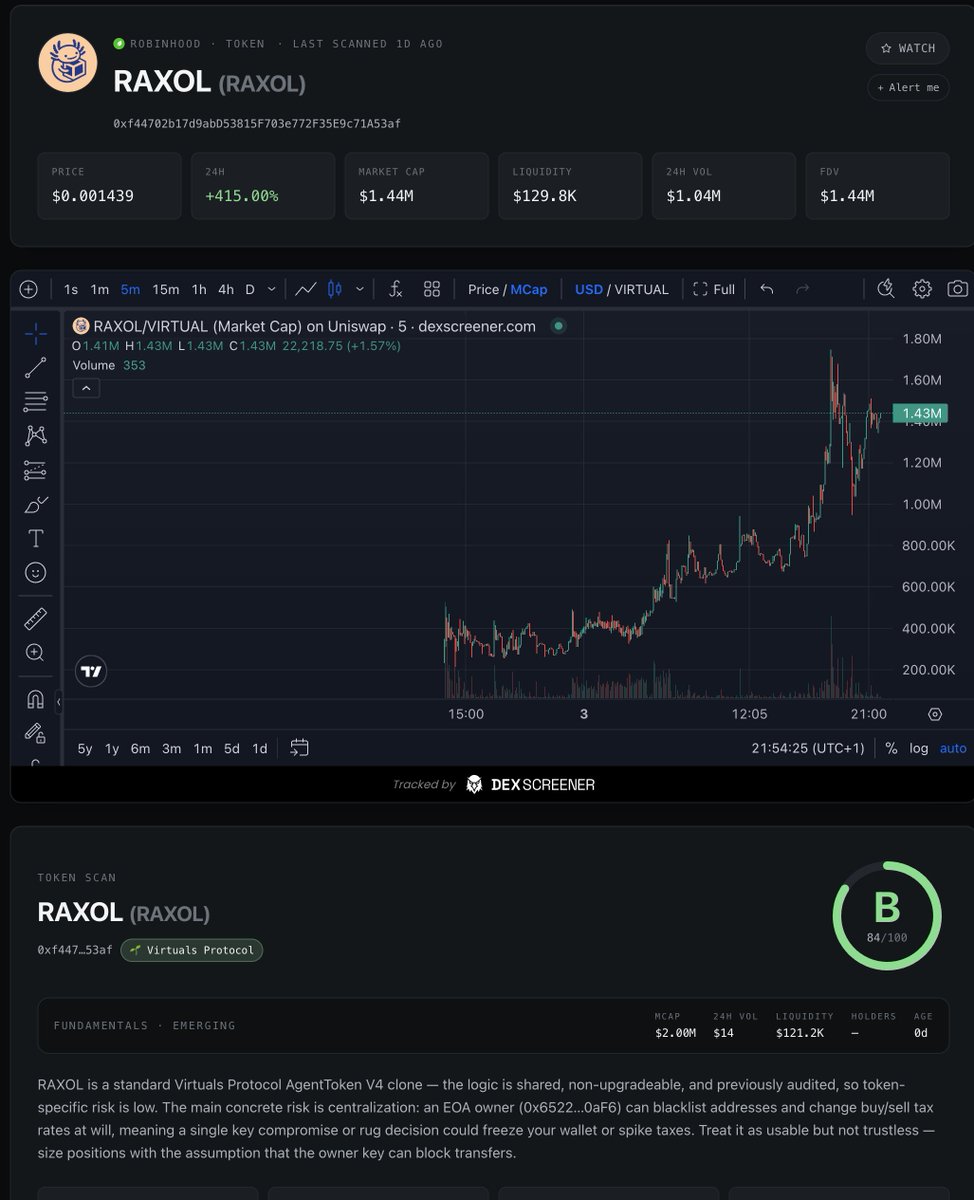Select the 1m interval in top toolbar
974x1200 pixels.
click(100, 289)
